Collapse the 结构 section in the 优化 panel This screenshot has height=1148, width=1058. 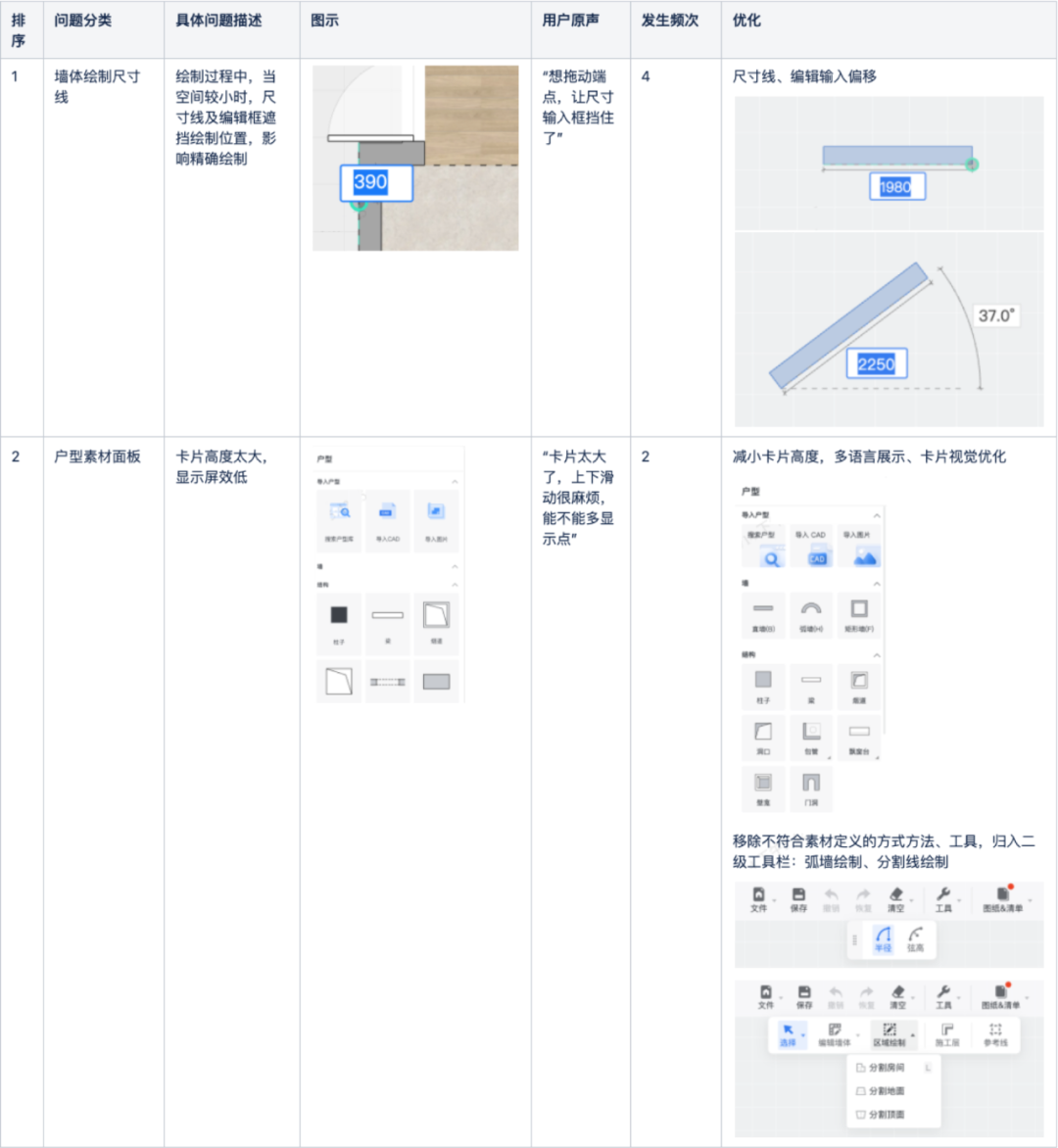pos(877,654)
